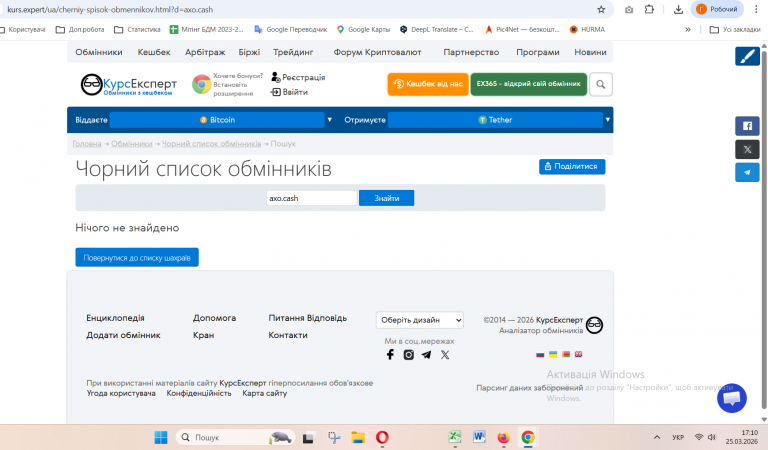Viewport: 768px width, 450px height.
Task: Open the Opera browser from the taskbar
Action: (x=382, y=437)
